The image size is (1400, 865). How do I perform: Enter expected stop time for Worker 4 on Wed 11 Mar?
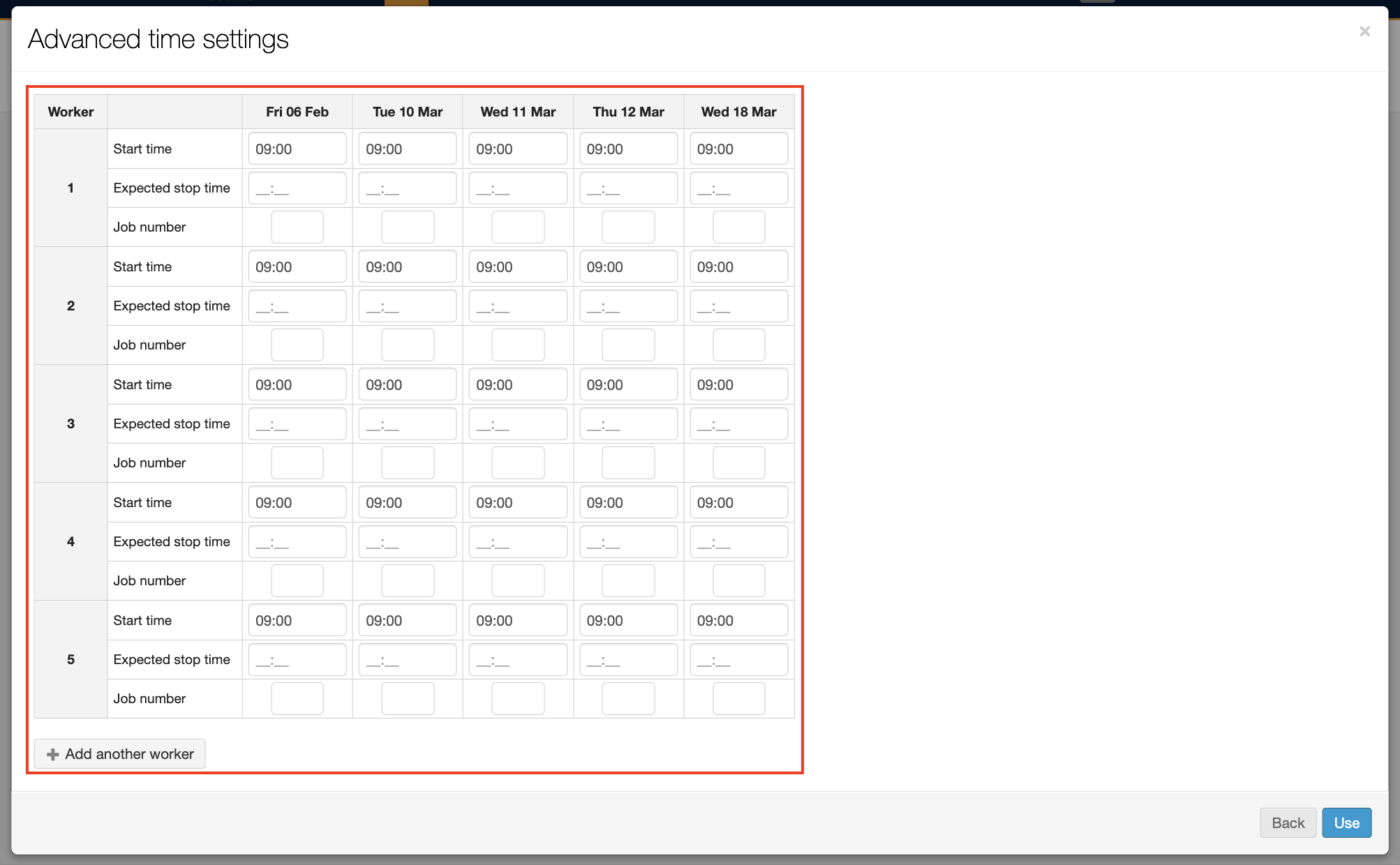518,541
